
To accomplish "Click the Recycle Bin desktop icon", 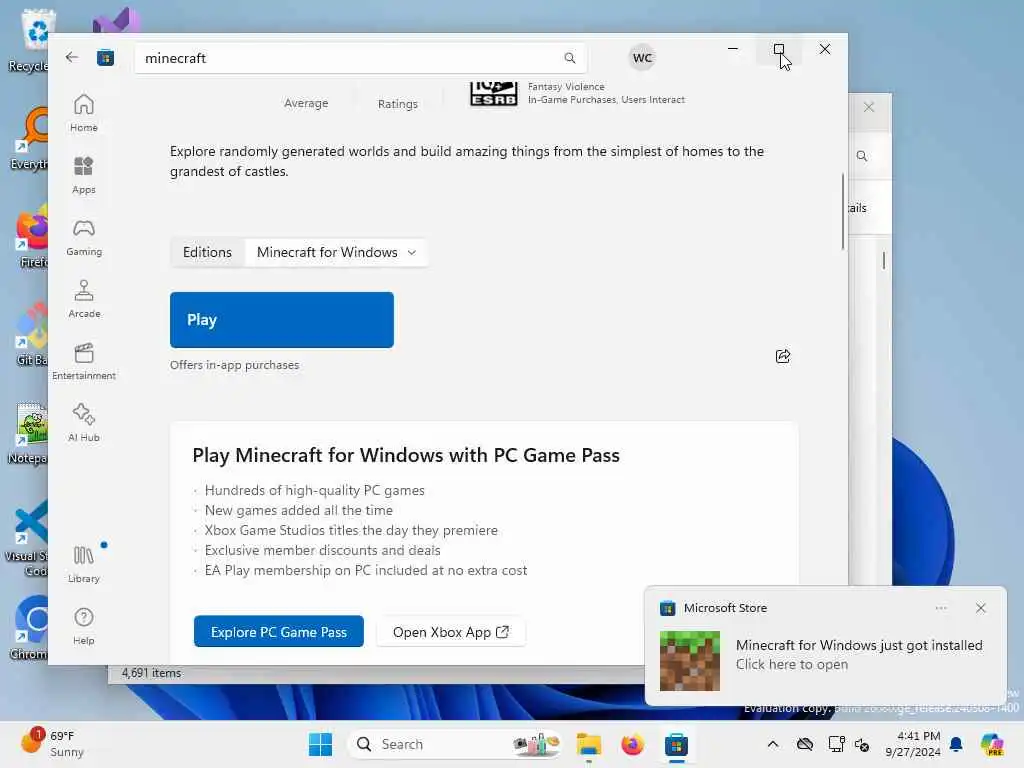I will (30, 41).
